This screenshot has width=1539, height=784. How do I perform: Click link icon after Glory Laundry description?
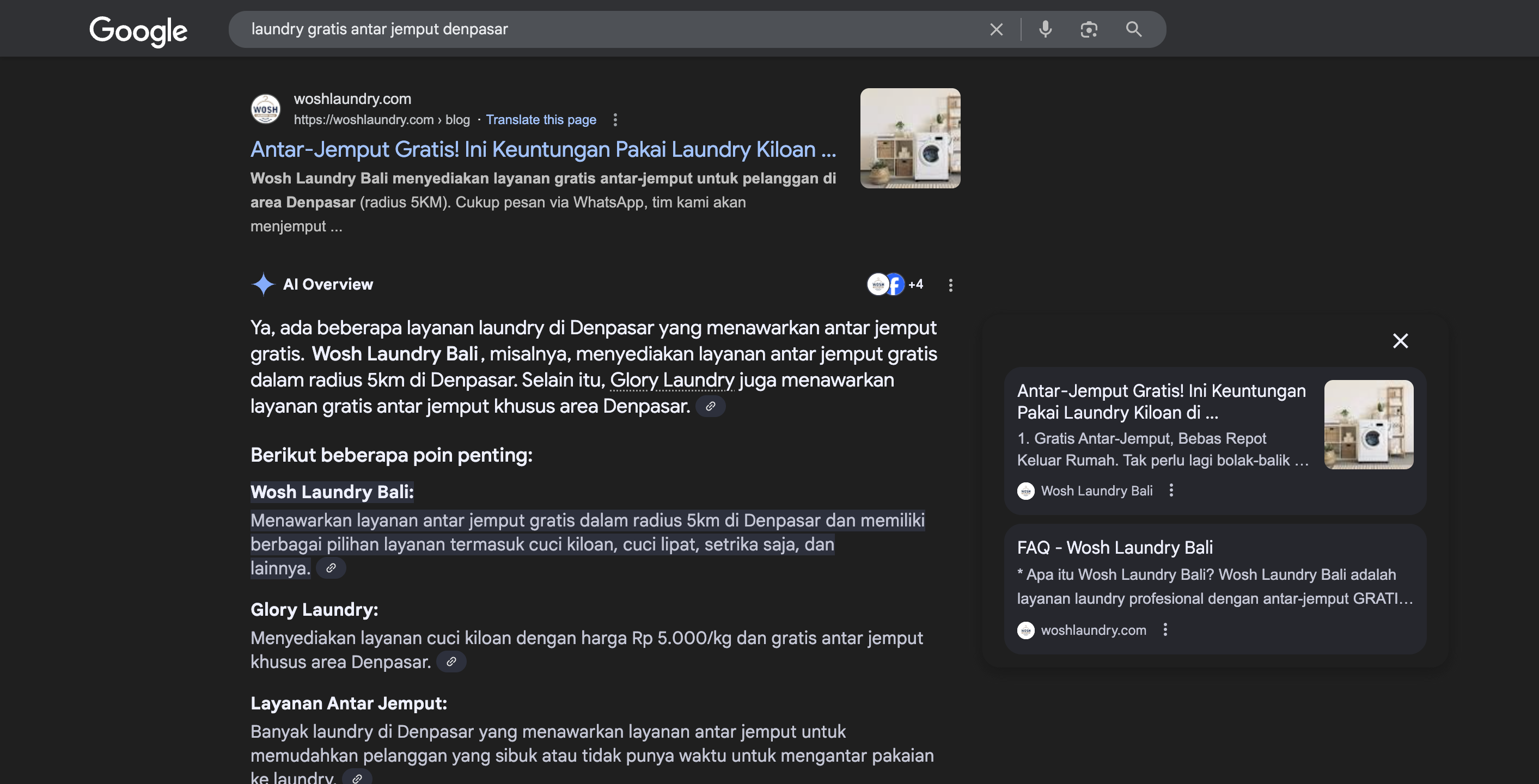click(451, 661)
